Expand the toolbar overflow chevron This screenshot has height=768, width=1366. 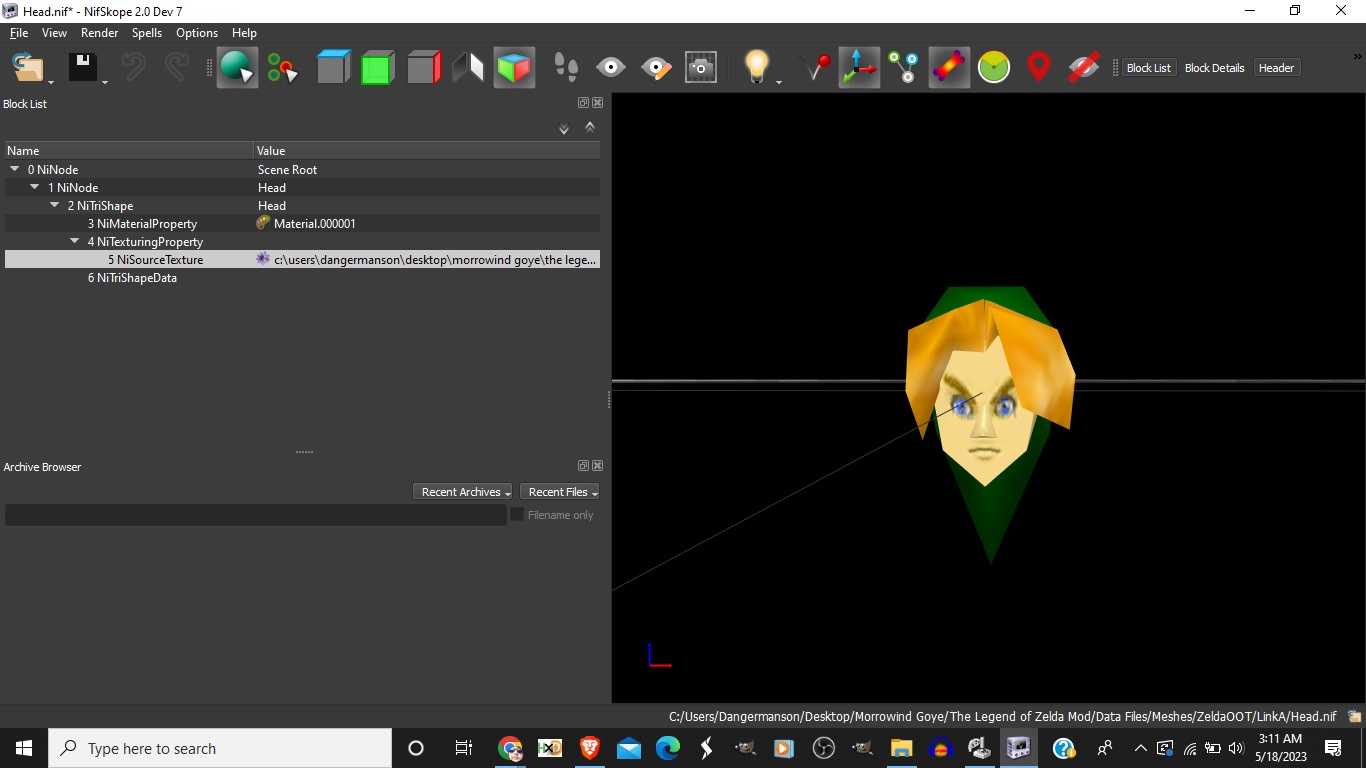[1357, 56]
